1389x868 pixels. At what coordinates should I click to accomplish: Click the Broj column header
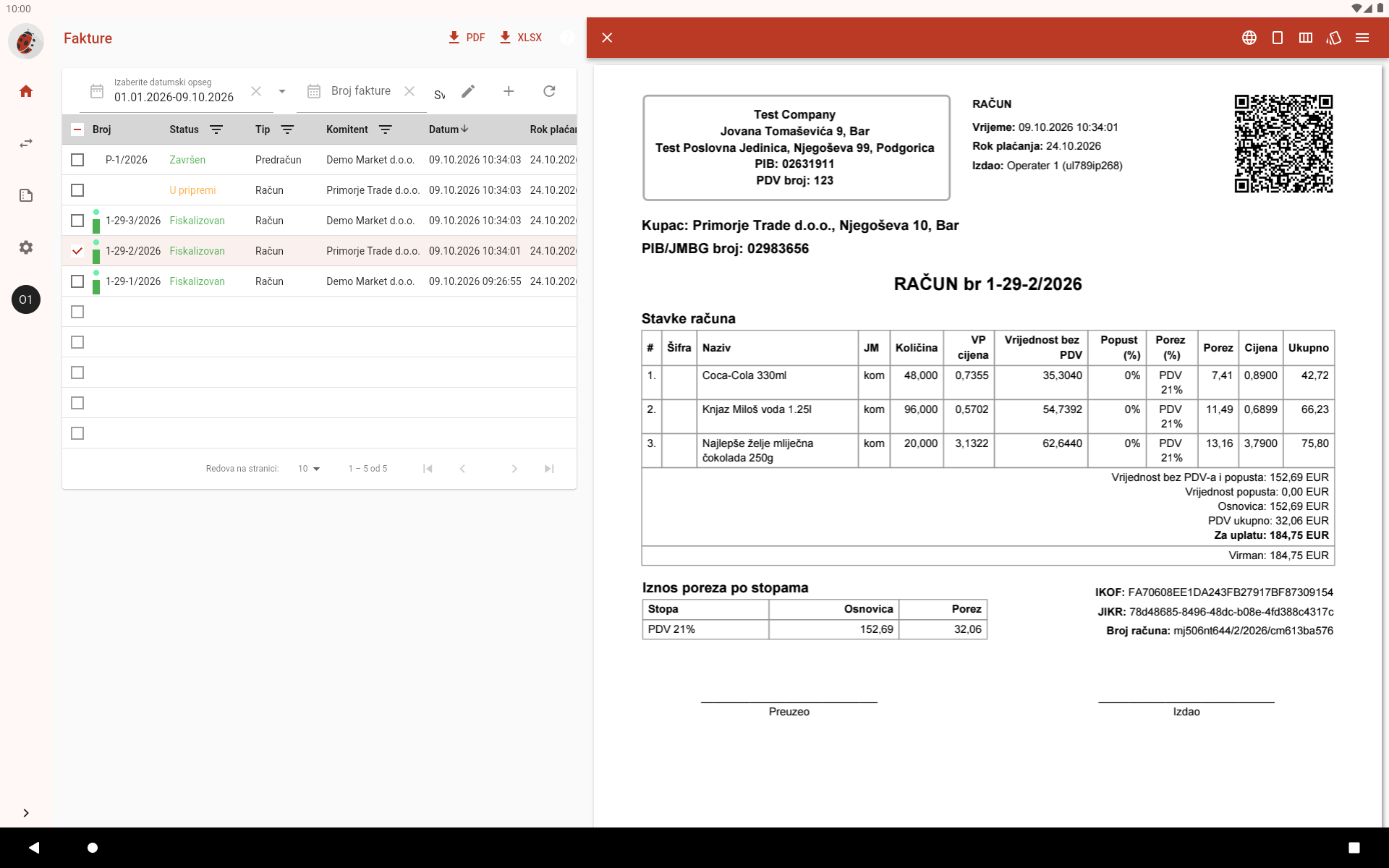[x=102, y=129]
